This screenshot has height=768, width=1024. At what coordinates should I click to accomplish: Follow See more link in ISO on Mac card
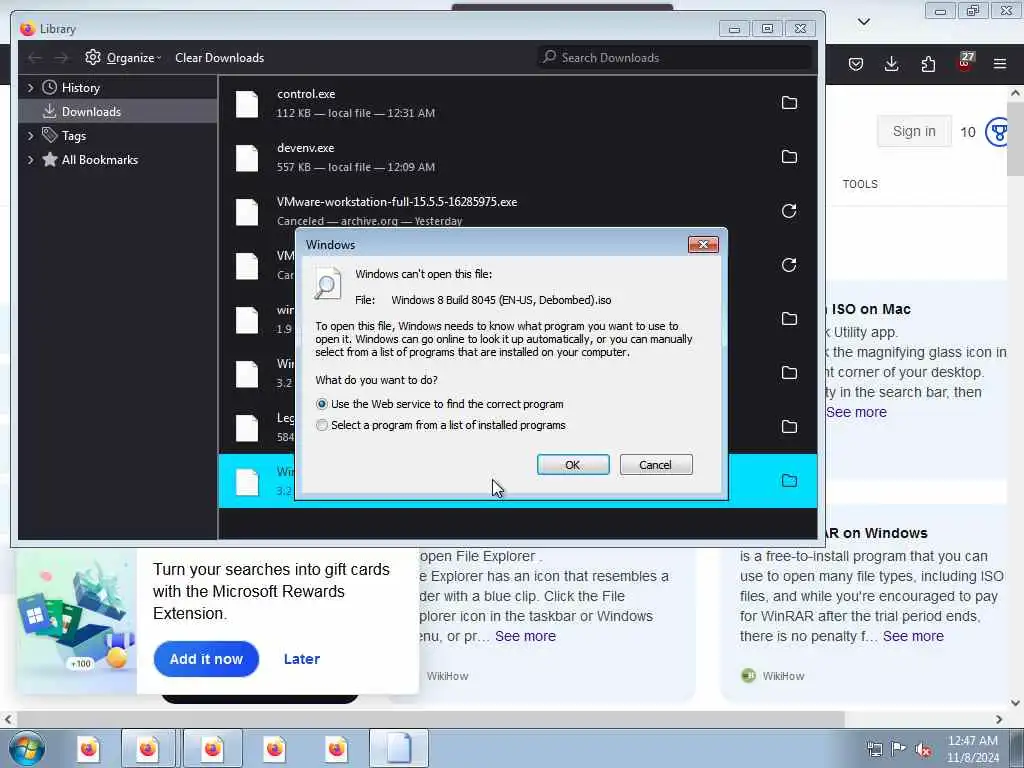pyautogui.click(x=856, y=412)
